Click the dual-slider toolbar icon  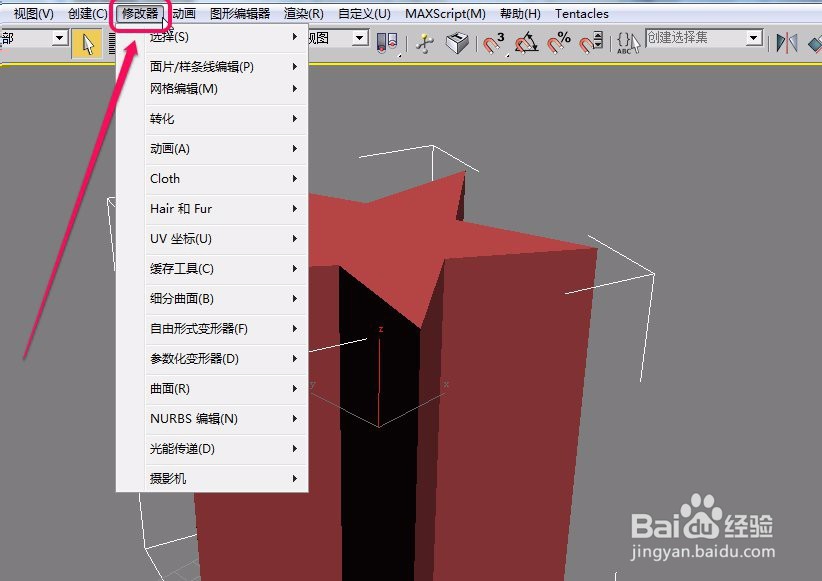(385, 40)
